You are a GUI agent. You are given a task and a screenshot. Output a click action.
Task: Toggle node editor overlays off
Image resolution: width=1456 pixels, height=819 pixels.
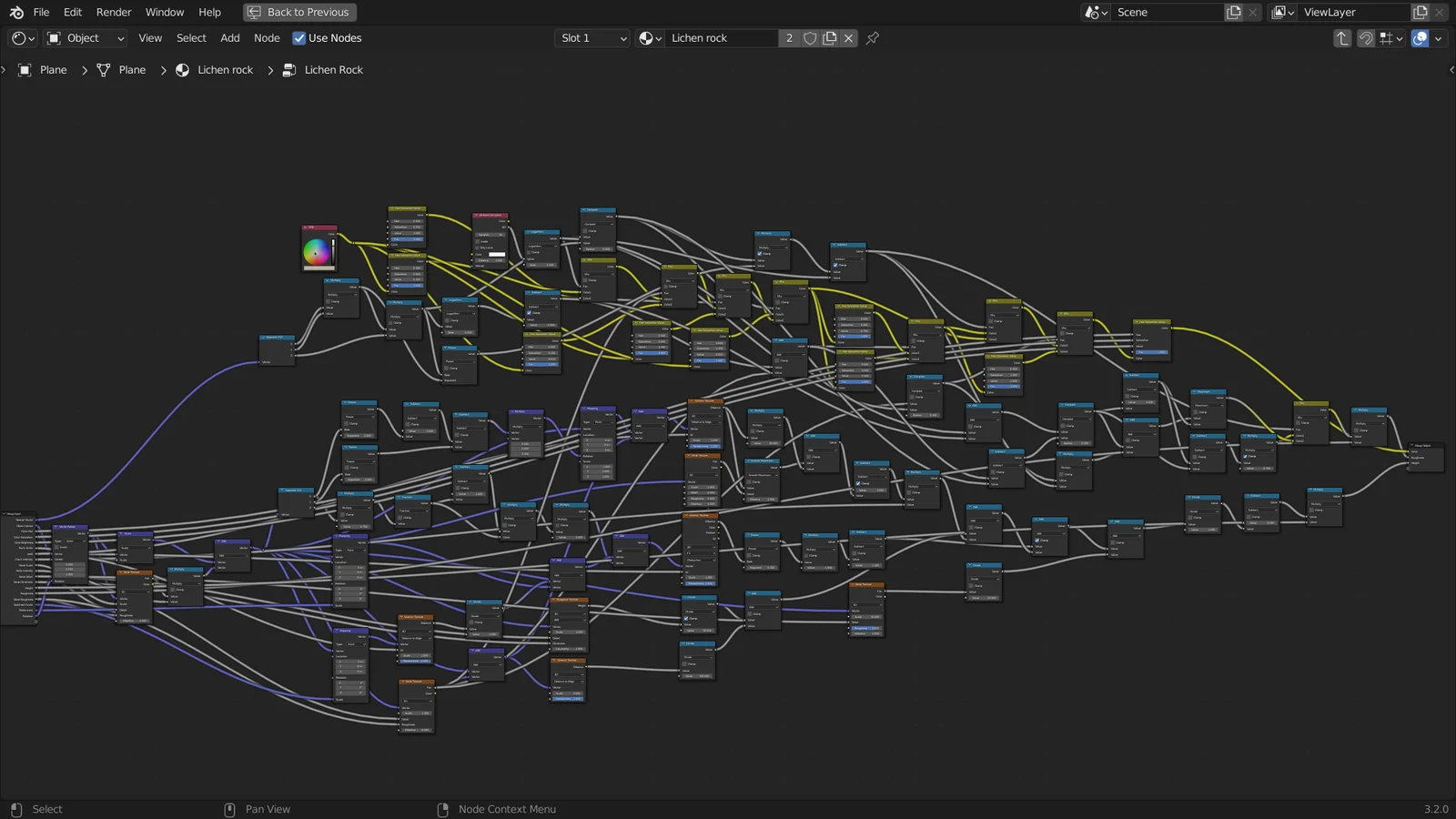coord(1419,38)
